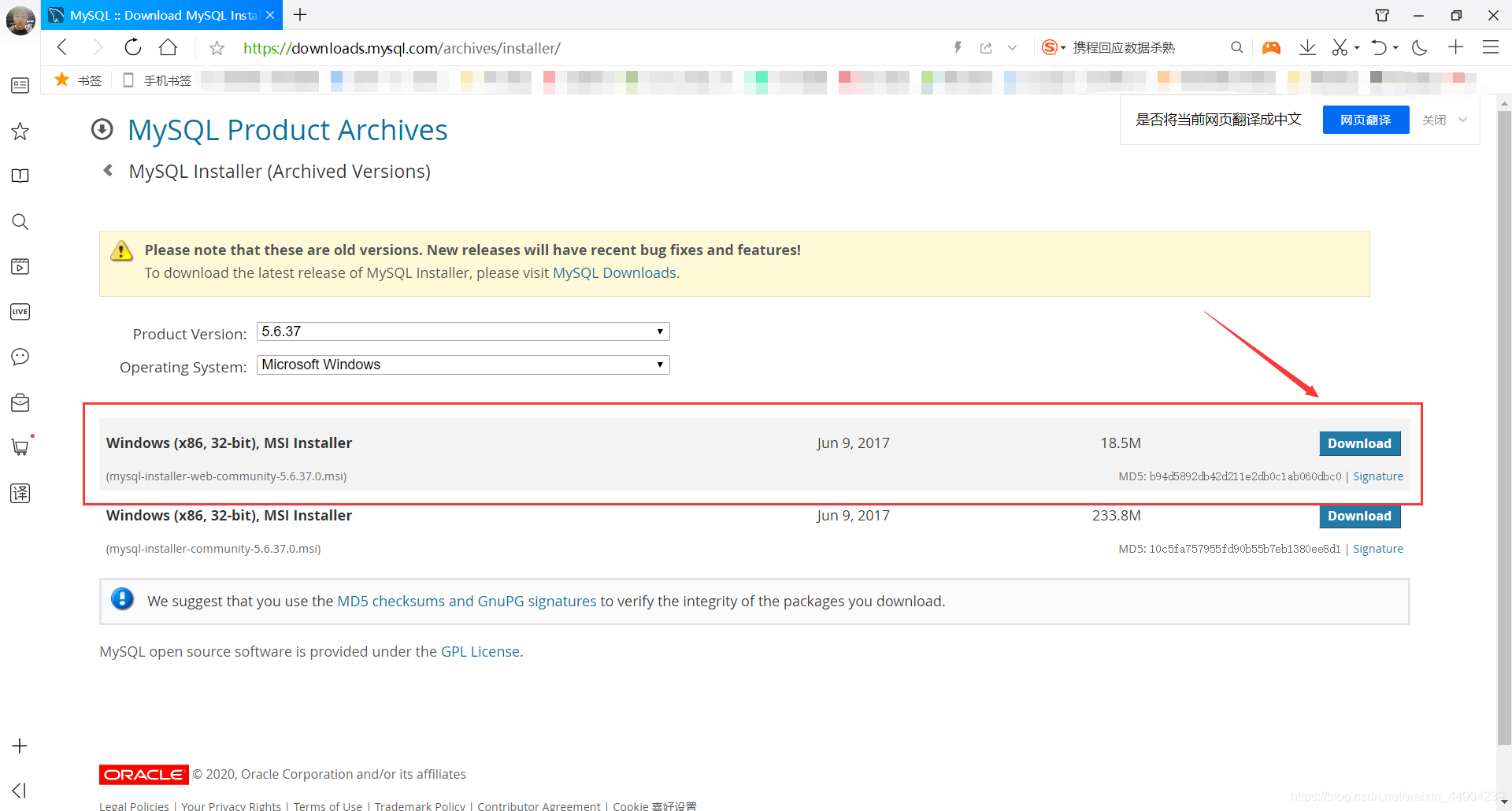Open the video player sidebar icon

(x=20, y=266)
